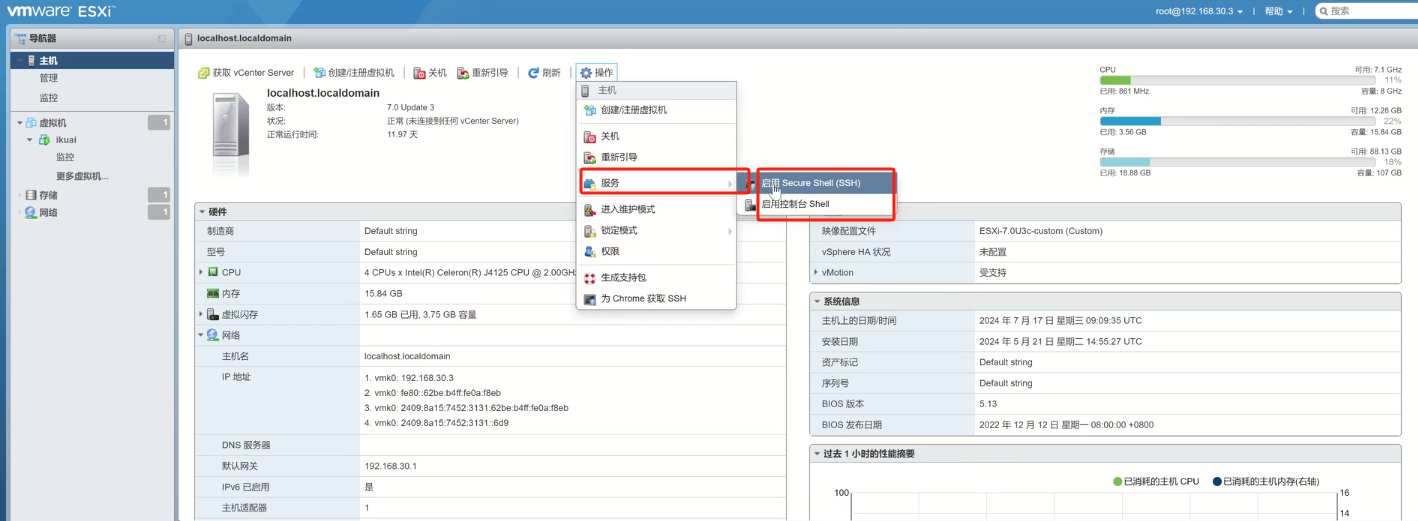Toggle 已消耗的主机 CPU legend
The image size is (1418, 521).
(x=1155, y=481)
